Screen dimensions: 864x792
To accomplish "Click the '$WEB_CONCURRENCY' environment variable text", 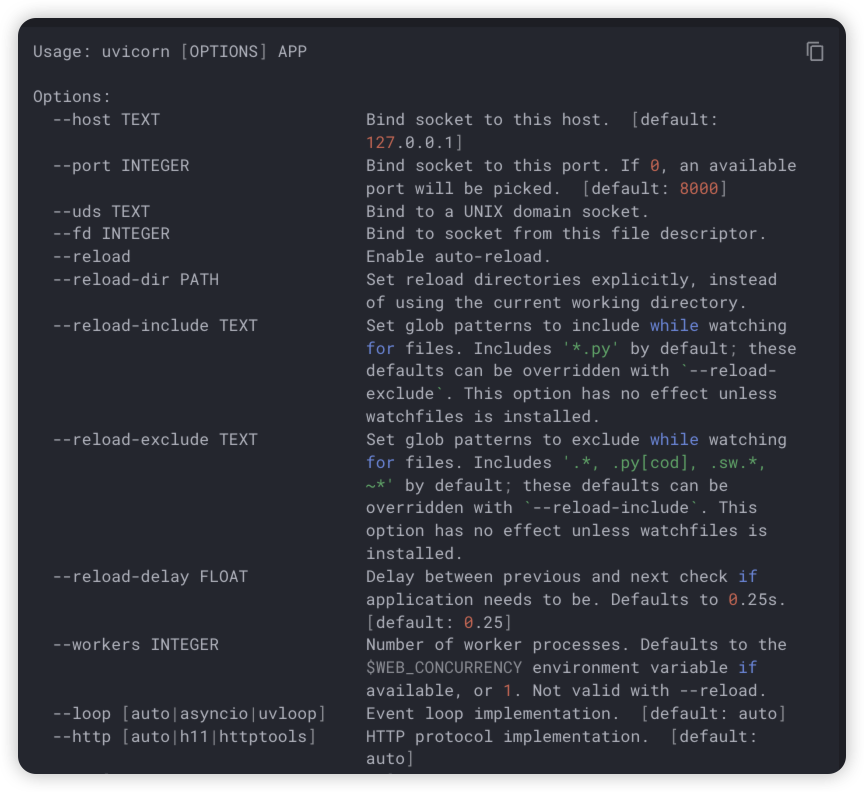I will coord(444,667).
